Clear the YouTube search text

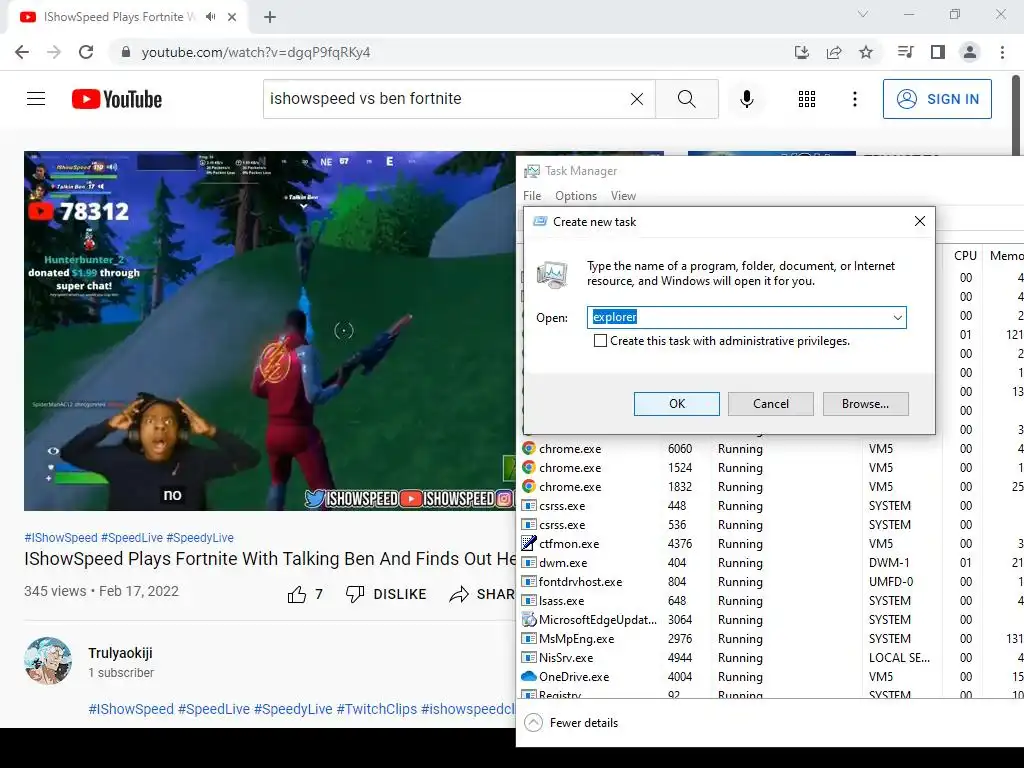(637, 99)
